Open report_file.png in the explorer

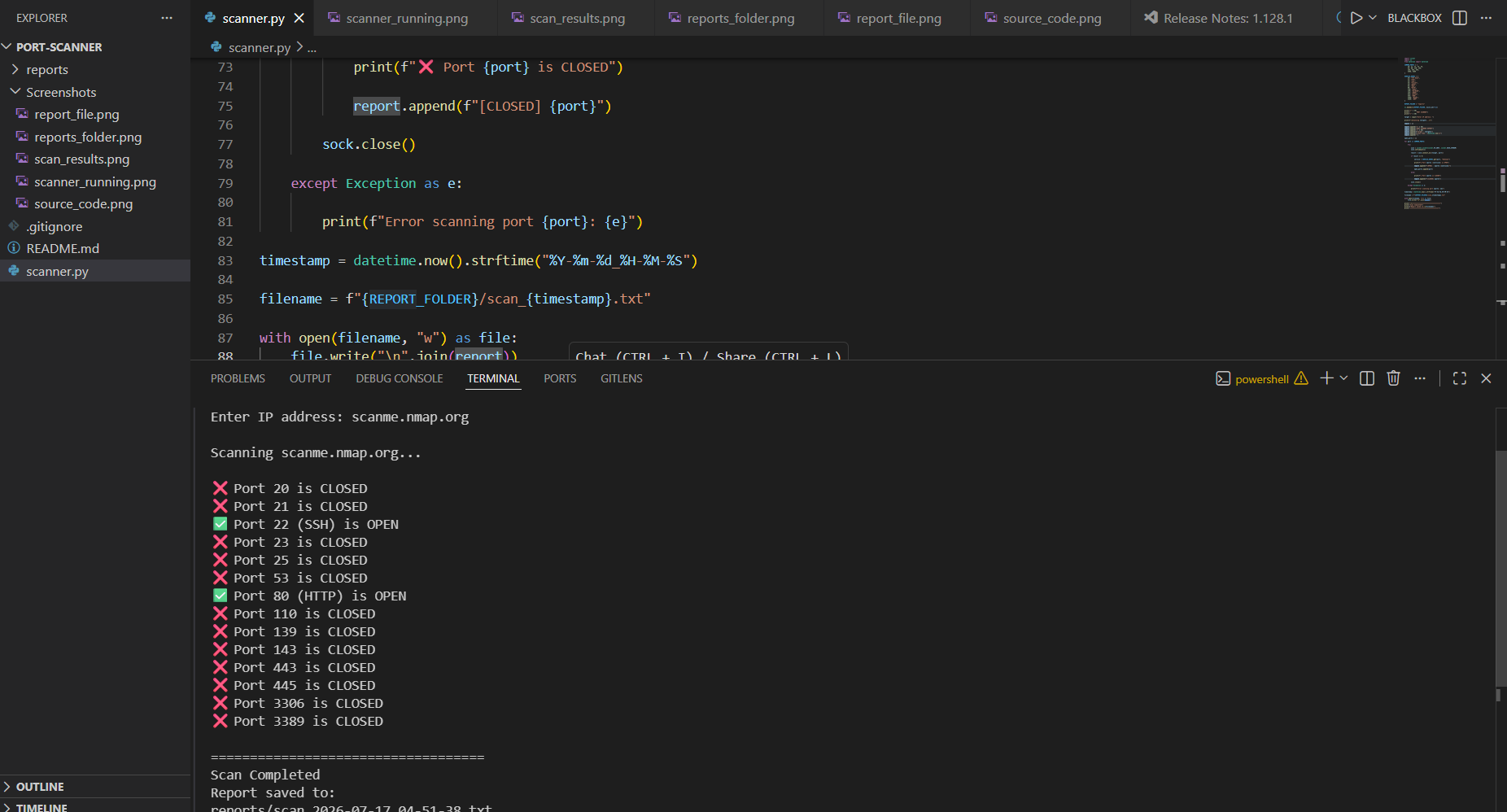click(76, 115)
